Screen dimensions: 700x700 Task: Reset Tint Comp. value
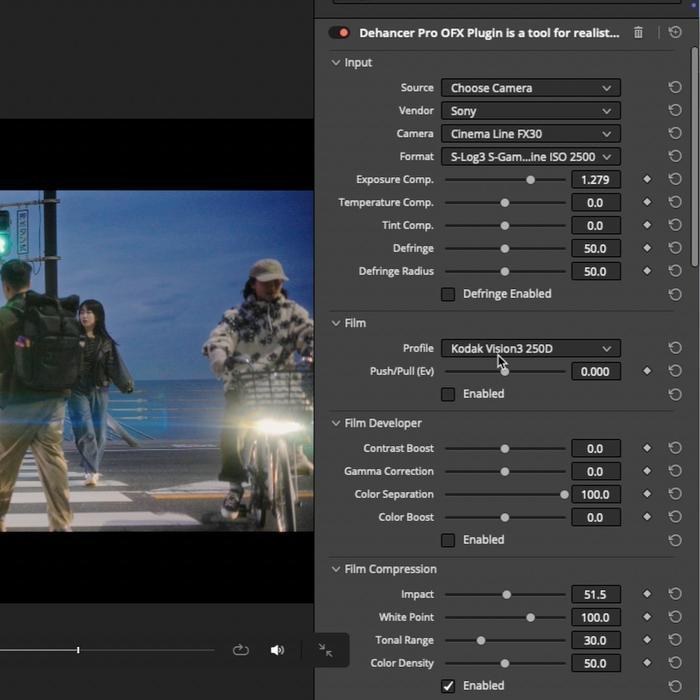[675, 225]
